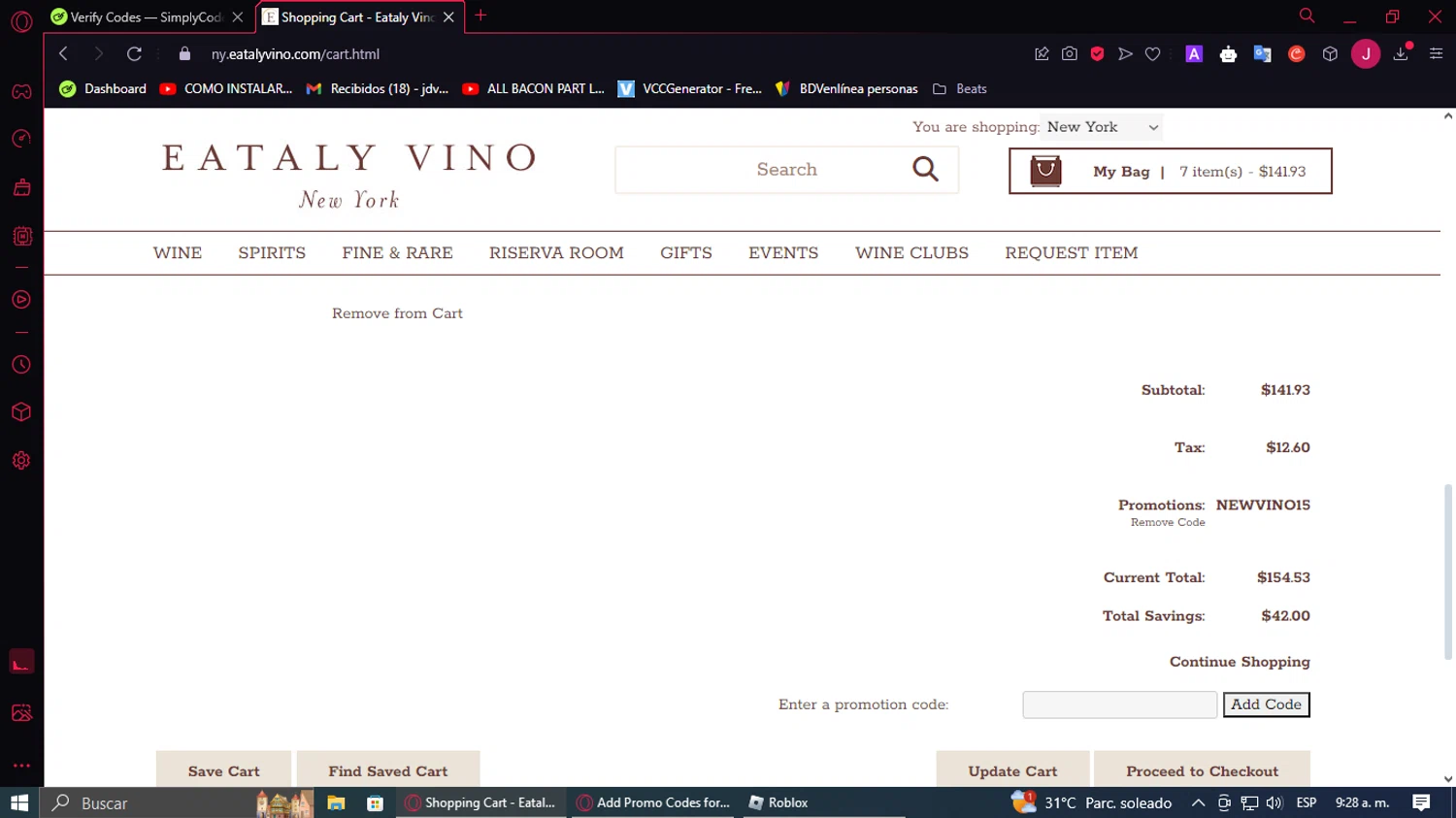Open sidebar three-dots more options
Screen dimensions: 1456x818
pos(21,766)
